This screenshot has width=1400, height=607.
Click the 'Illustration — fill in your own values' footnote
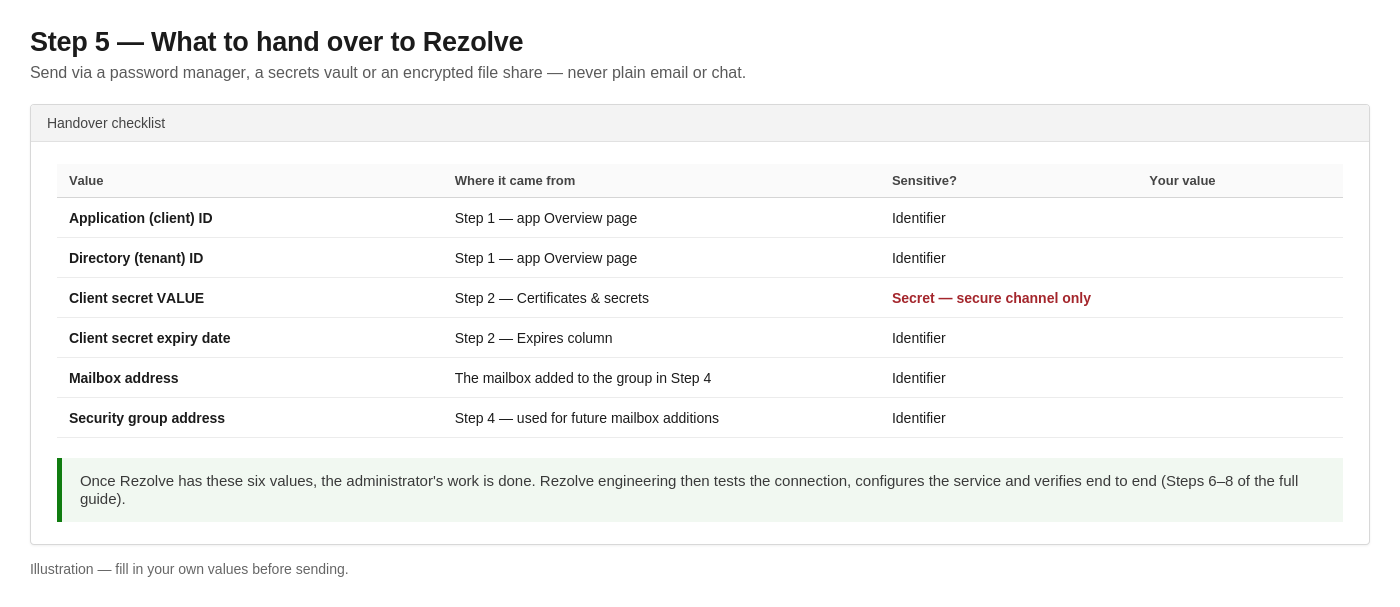(189, 569)
